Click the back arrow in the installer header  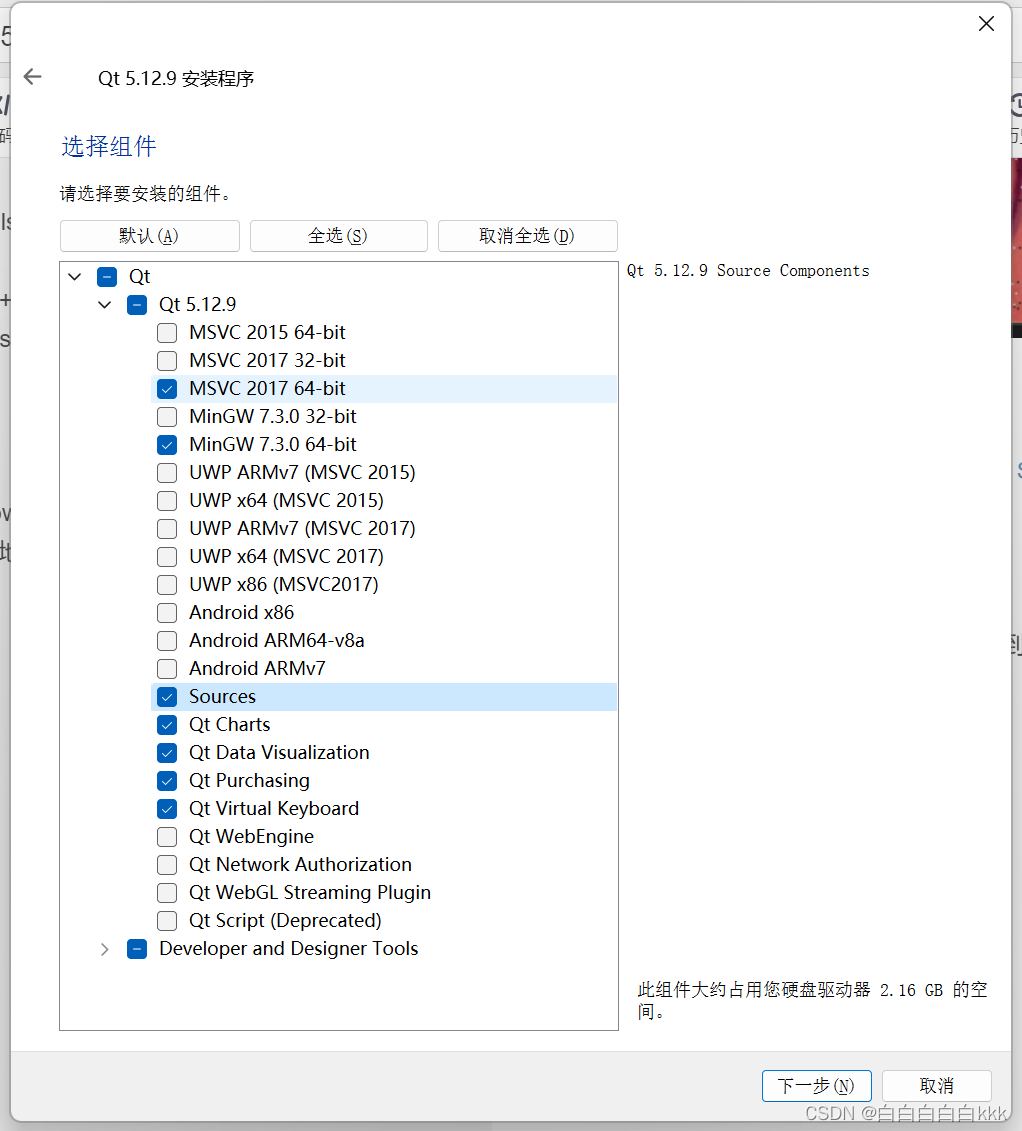point(32,76)
